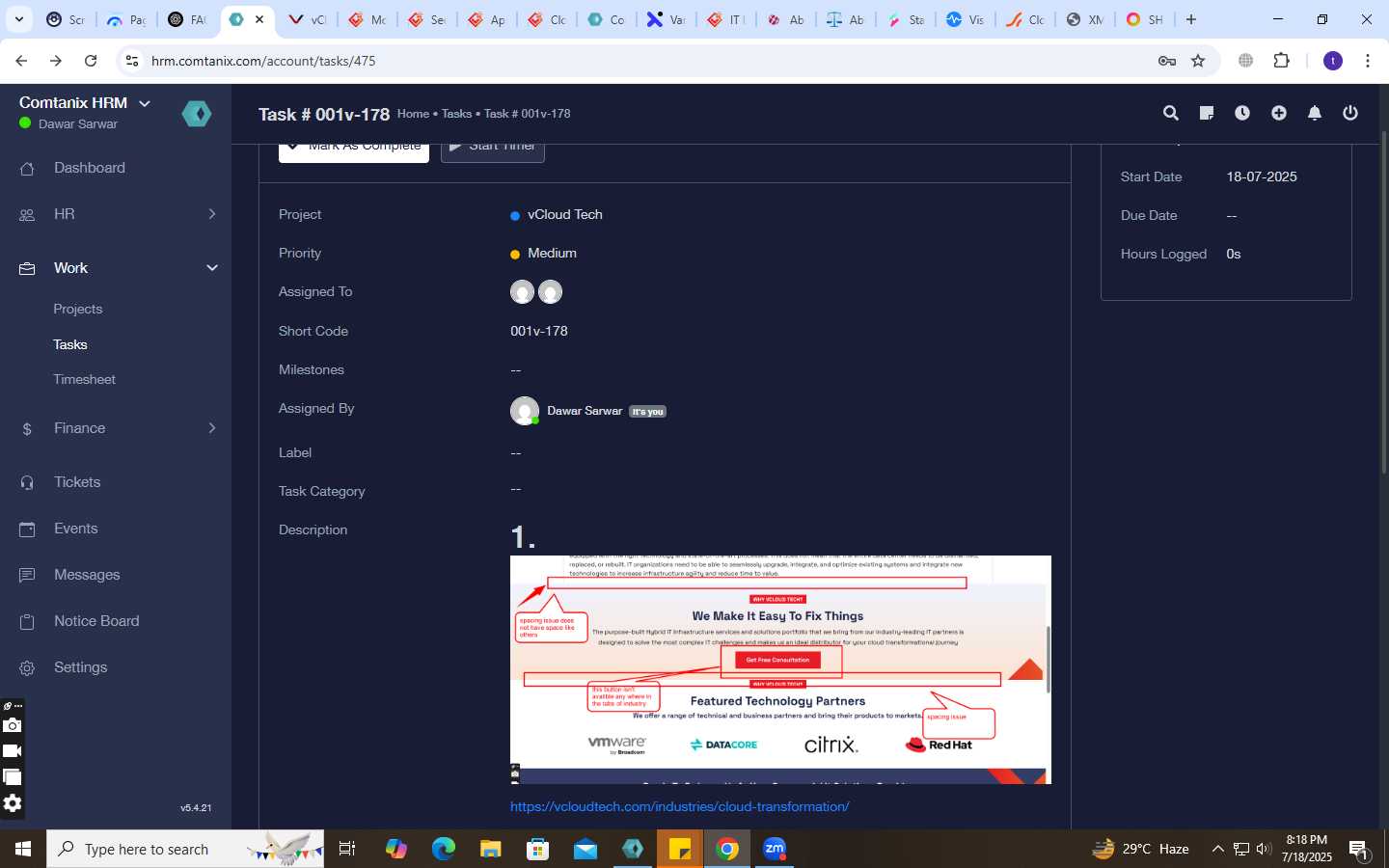Open the Windows notification center
Viewport: 1389px width, 868px height.
pos(1358,849)
